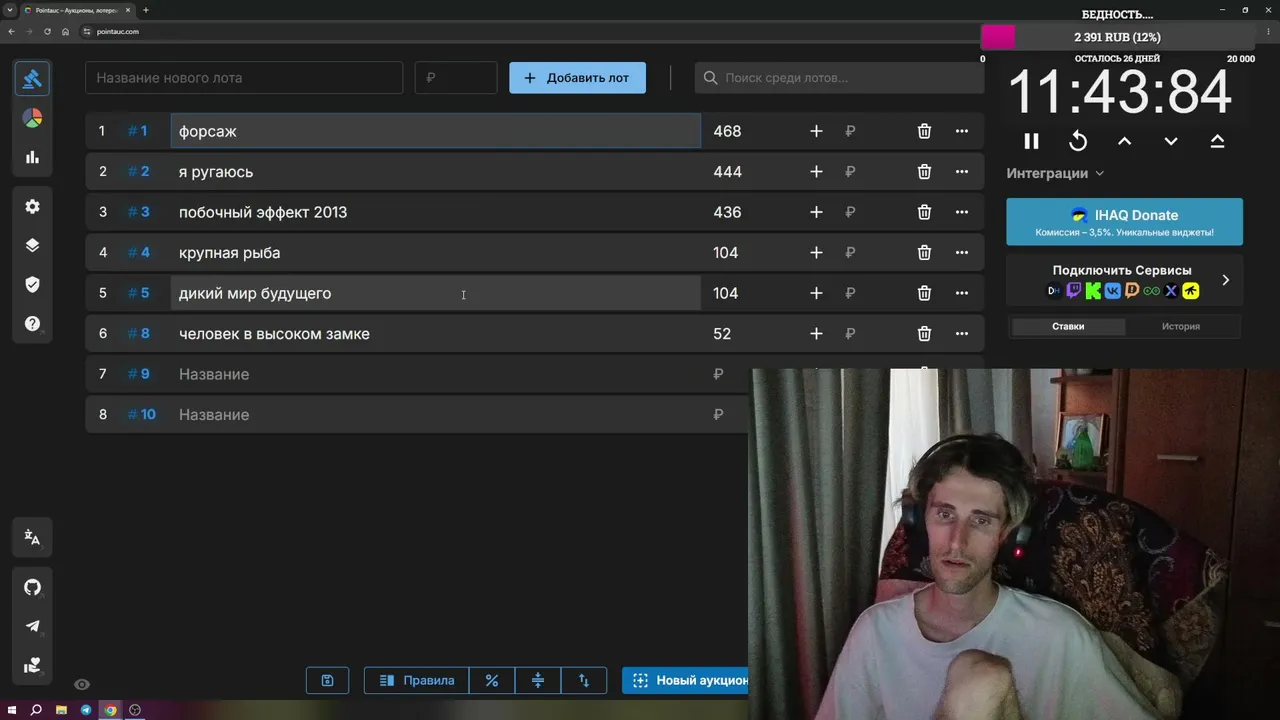Viewport: 1280px width, 720px height.
Task: Switch to the Ставки tab
Action: 1068,326
